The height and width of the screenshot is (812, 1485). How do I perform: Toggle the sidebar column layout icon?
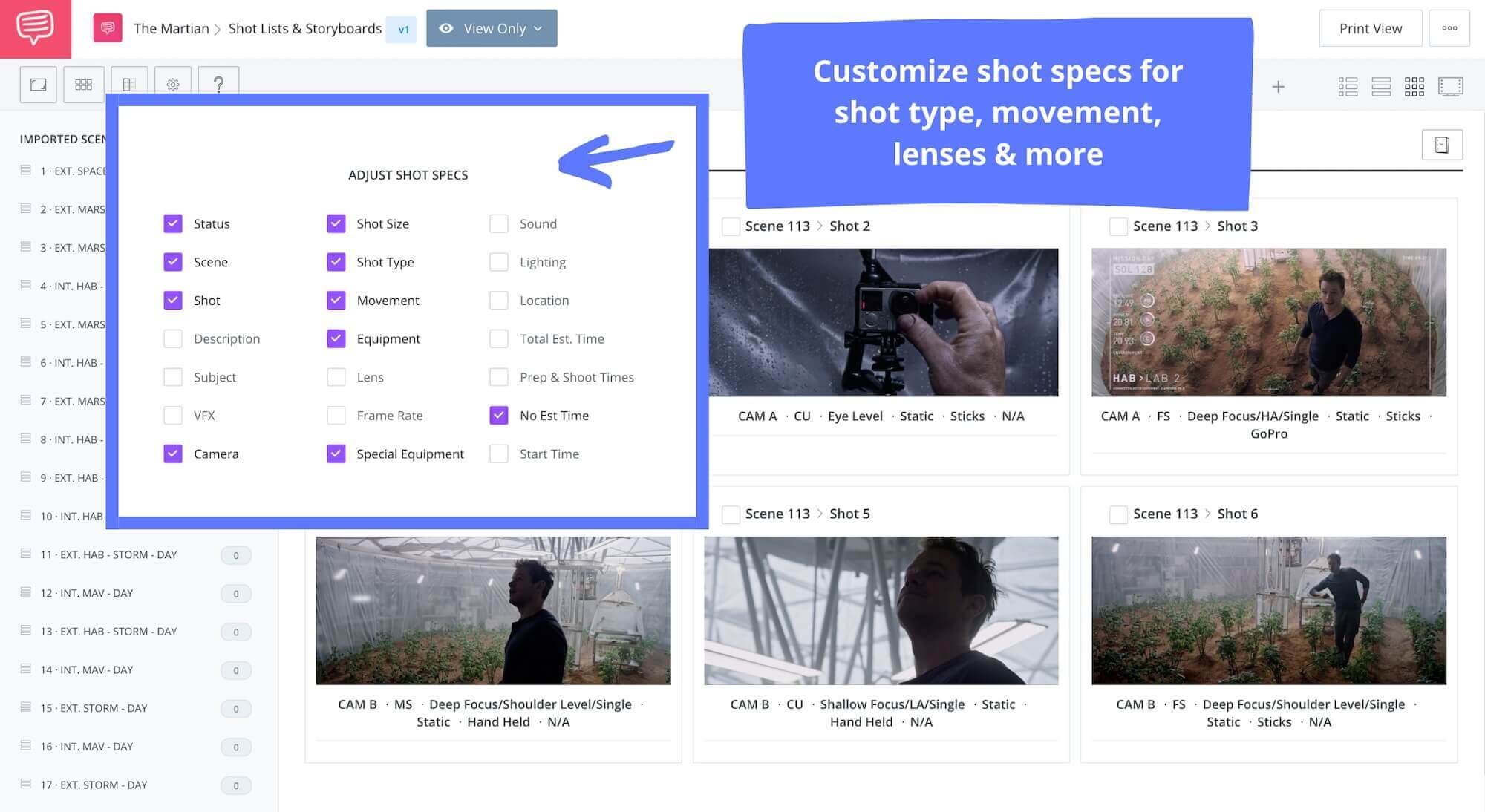pyautogui.click(x=129, y=85)
